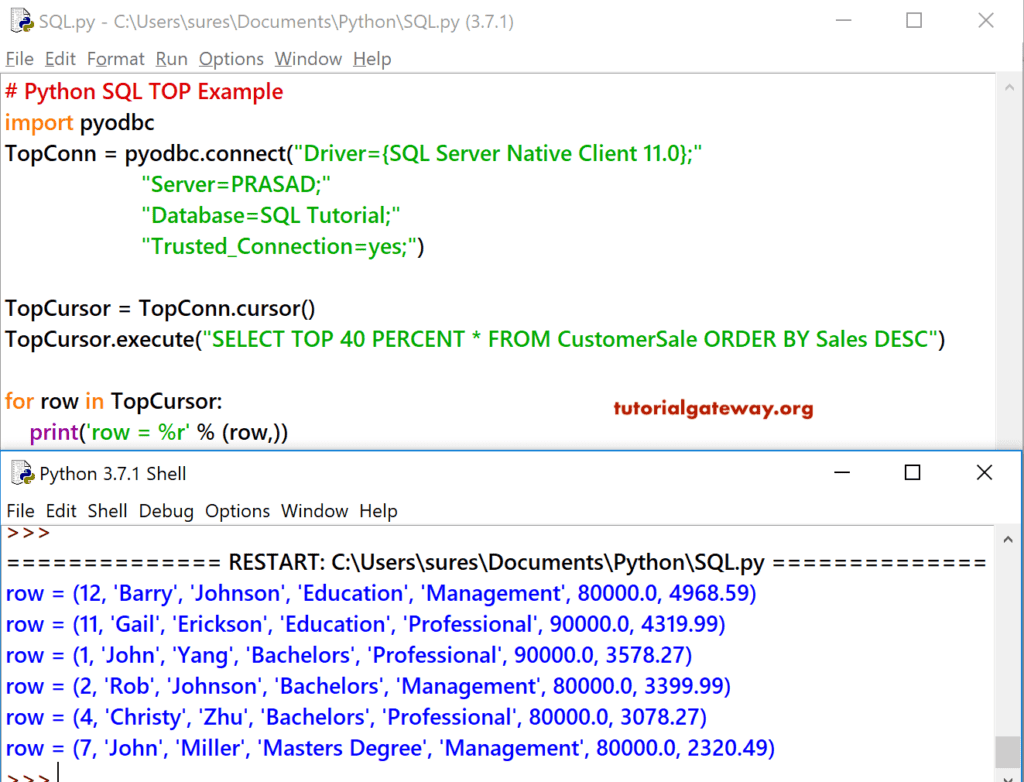Viewport: 1024px width, 782px height.
Task: Open the Run menu in the editor
Action: tap(170, 59)
